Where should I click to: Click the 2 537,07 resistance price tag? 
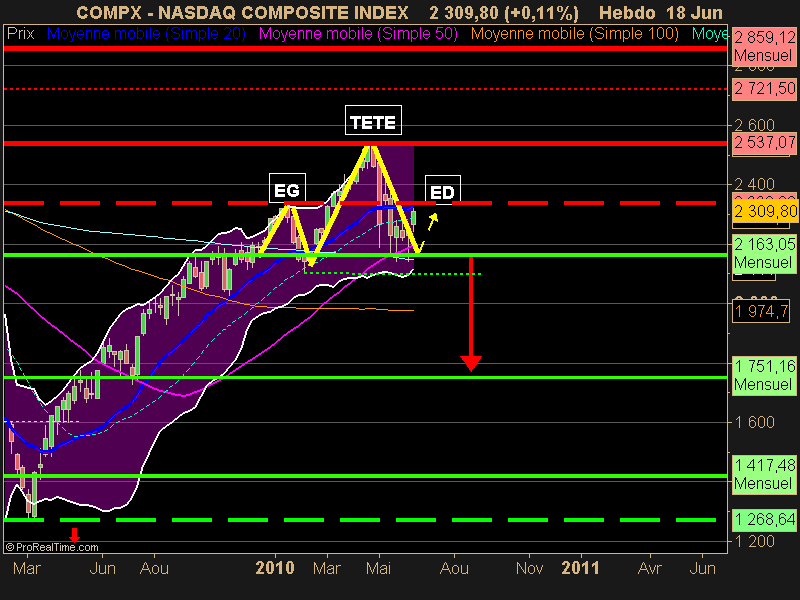(x=764, y=142)
